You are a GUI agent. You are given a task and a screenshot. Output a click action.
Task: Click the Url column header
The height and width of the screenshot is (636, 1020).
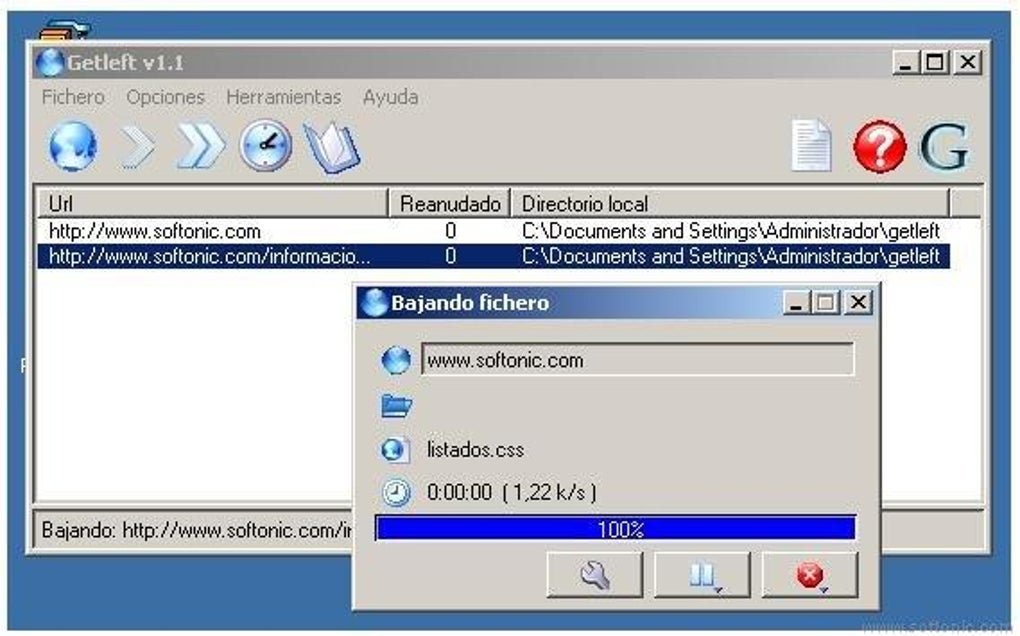(x=213, y=204)
